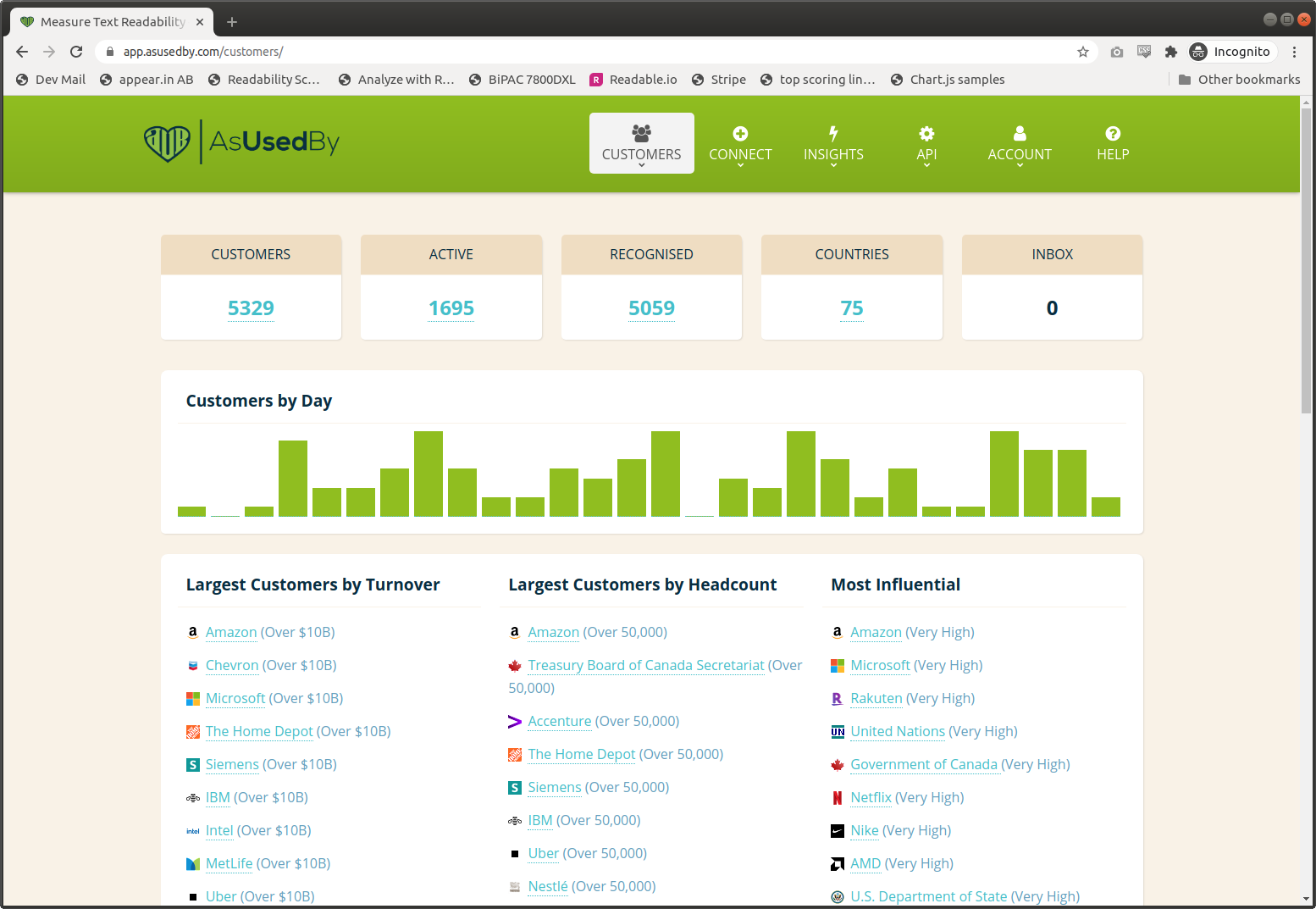Screen dimensions: 1316x909
Task: Click the AsUsedBy heart logo
Action: (167, 142)
